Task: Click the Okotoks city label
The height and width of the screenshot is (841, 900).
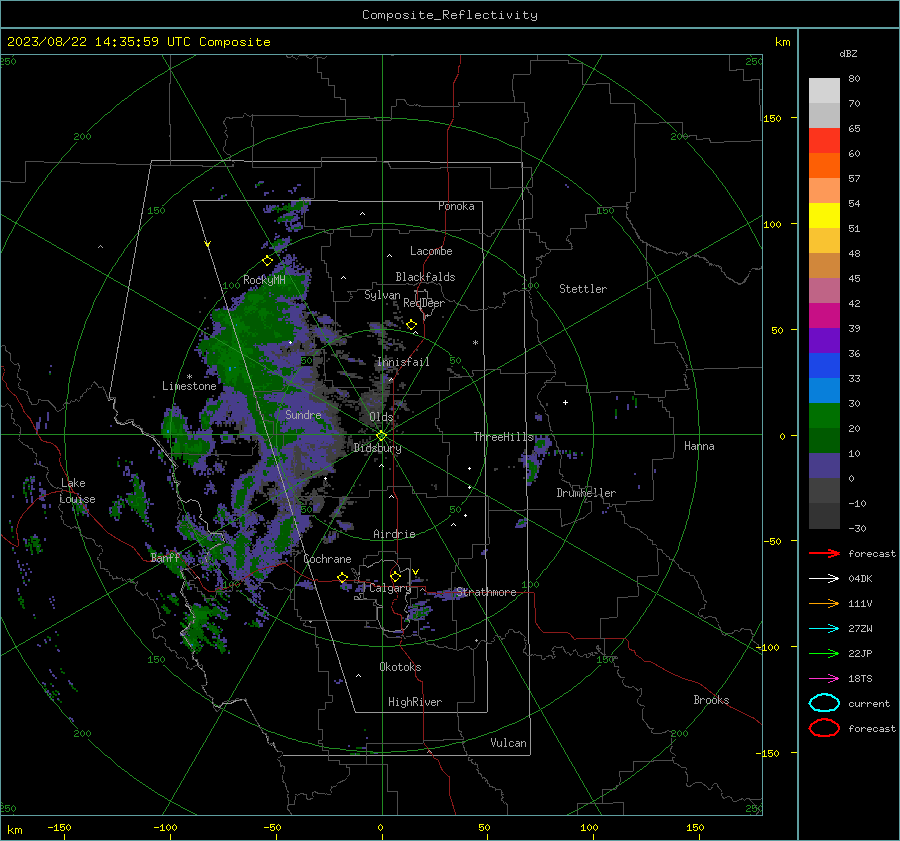Action: 400,667
